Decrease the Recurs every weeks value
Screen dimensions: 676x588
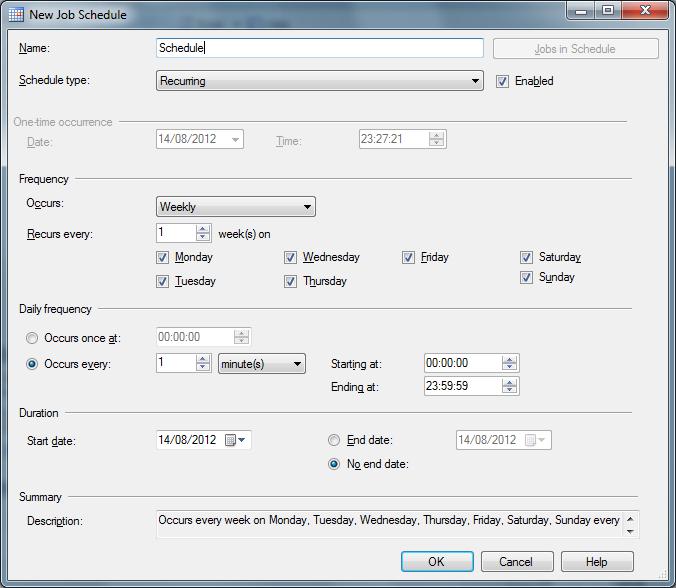click(203, 237)
